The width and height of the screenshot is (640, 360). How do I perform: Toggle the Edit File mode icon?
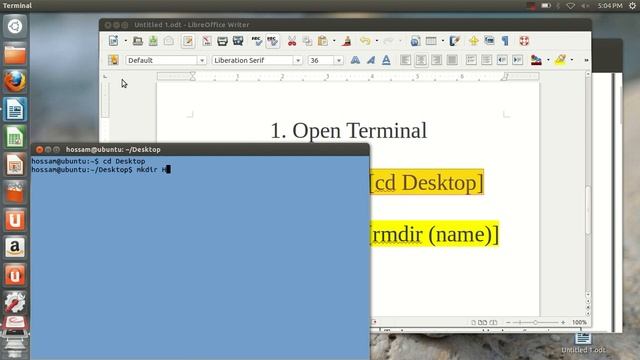point(188,41)
